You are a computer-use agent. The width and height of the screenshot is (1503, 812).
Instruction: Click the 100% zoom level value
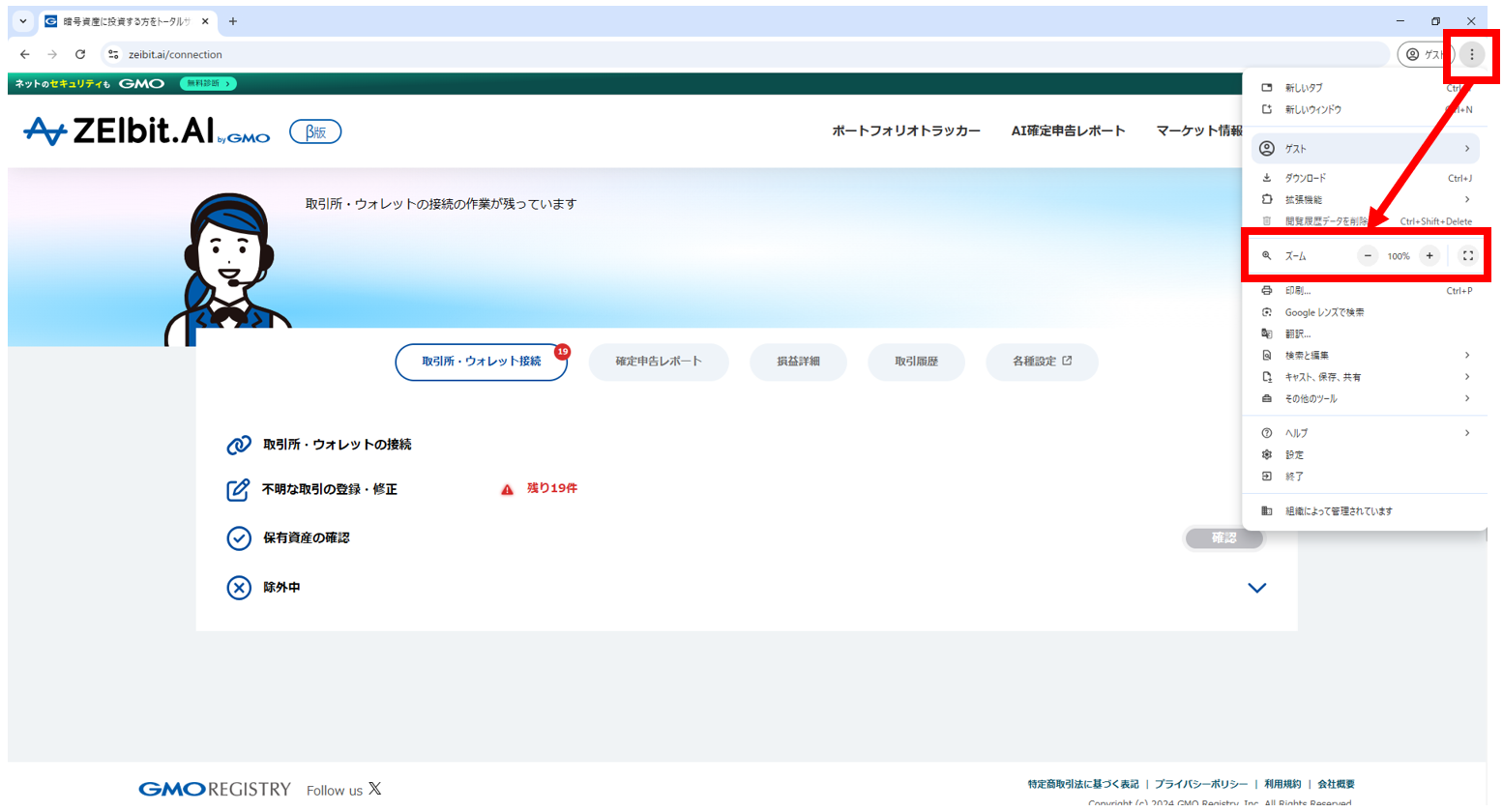click(1399, 256)
